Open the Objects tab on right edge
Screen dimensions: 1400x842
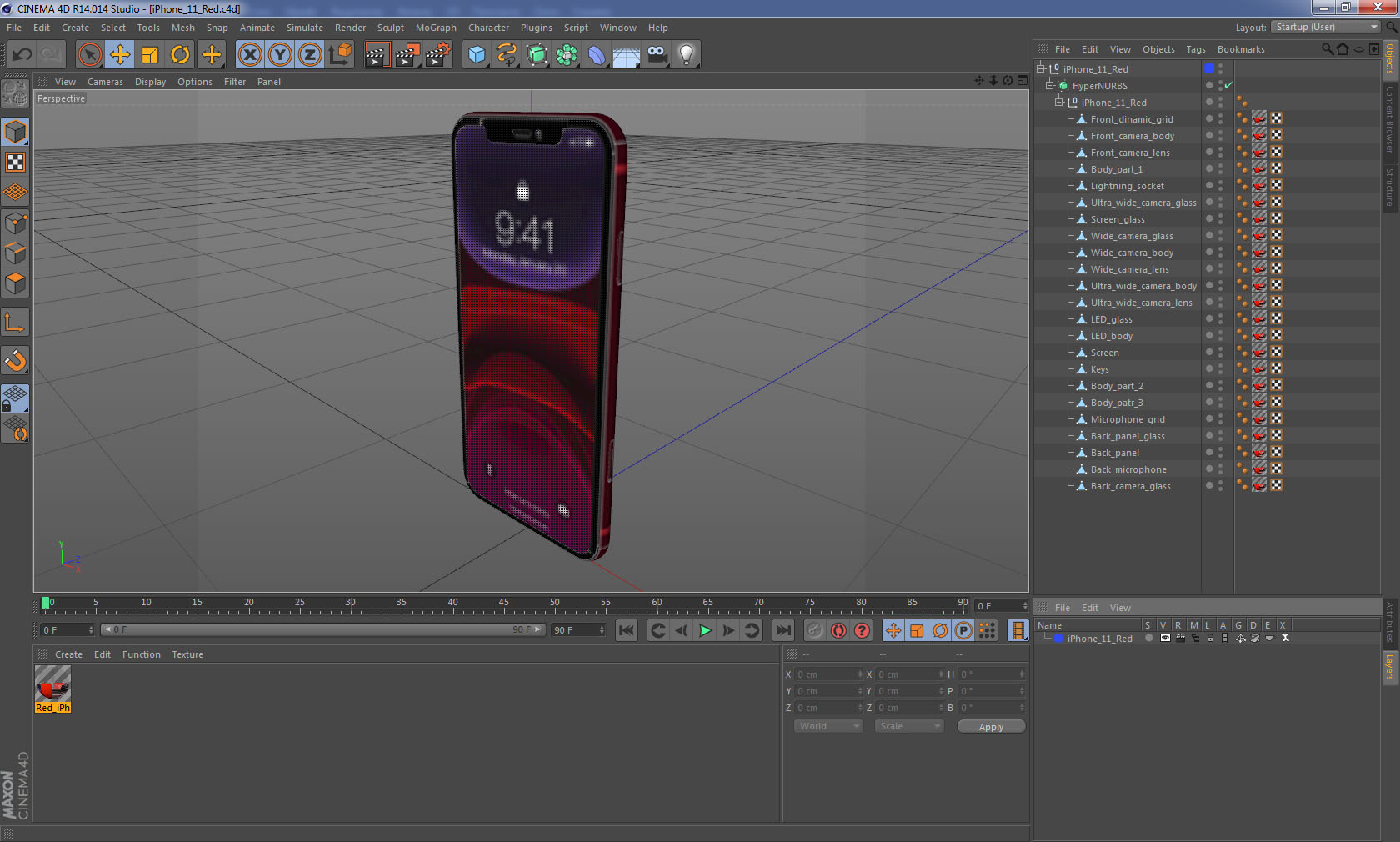tap(1390, 58)
